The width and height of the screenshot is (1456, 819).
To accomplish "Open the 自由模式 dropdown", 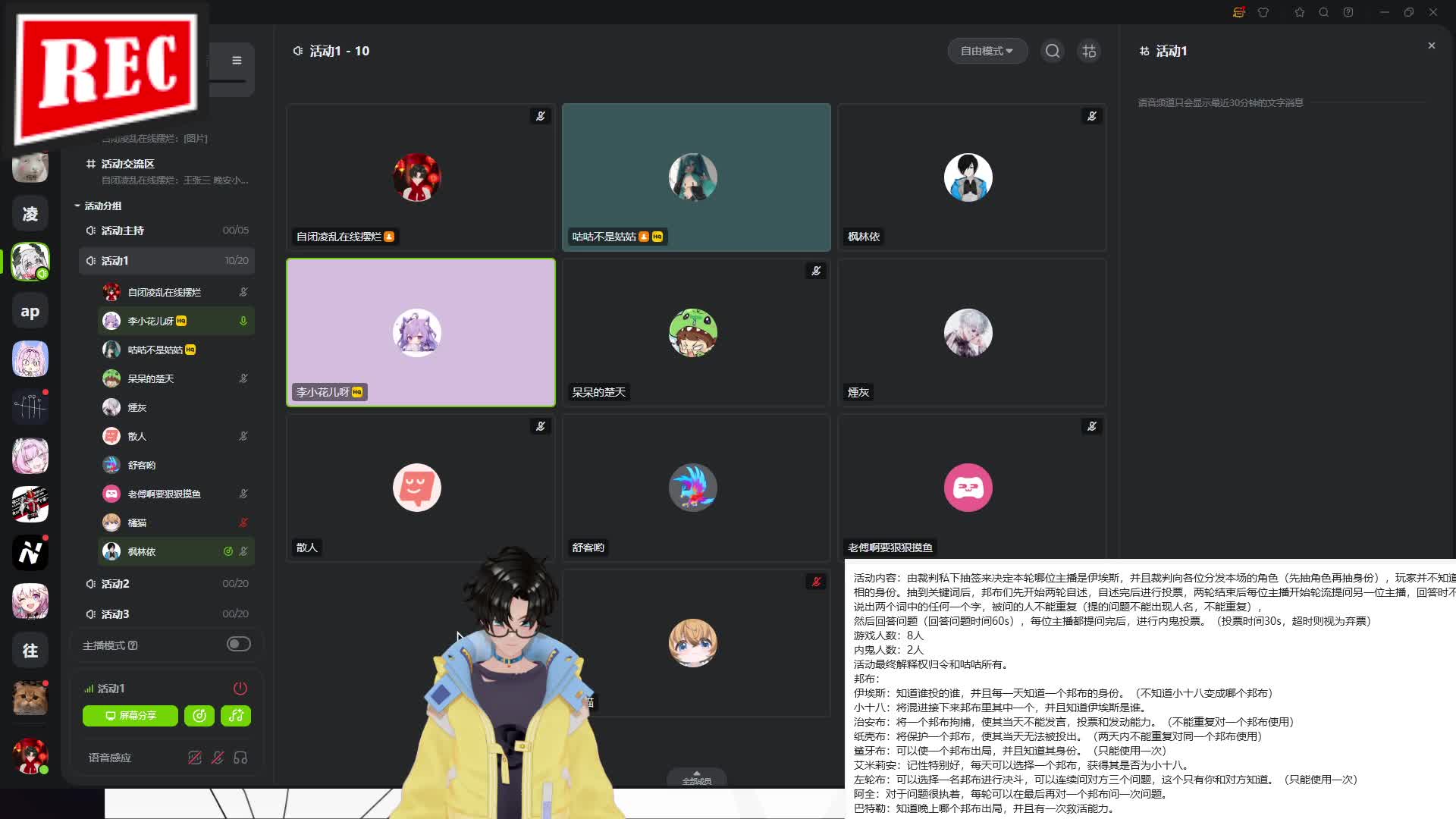I will pos(987,51).
